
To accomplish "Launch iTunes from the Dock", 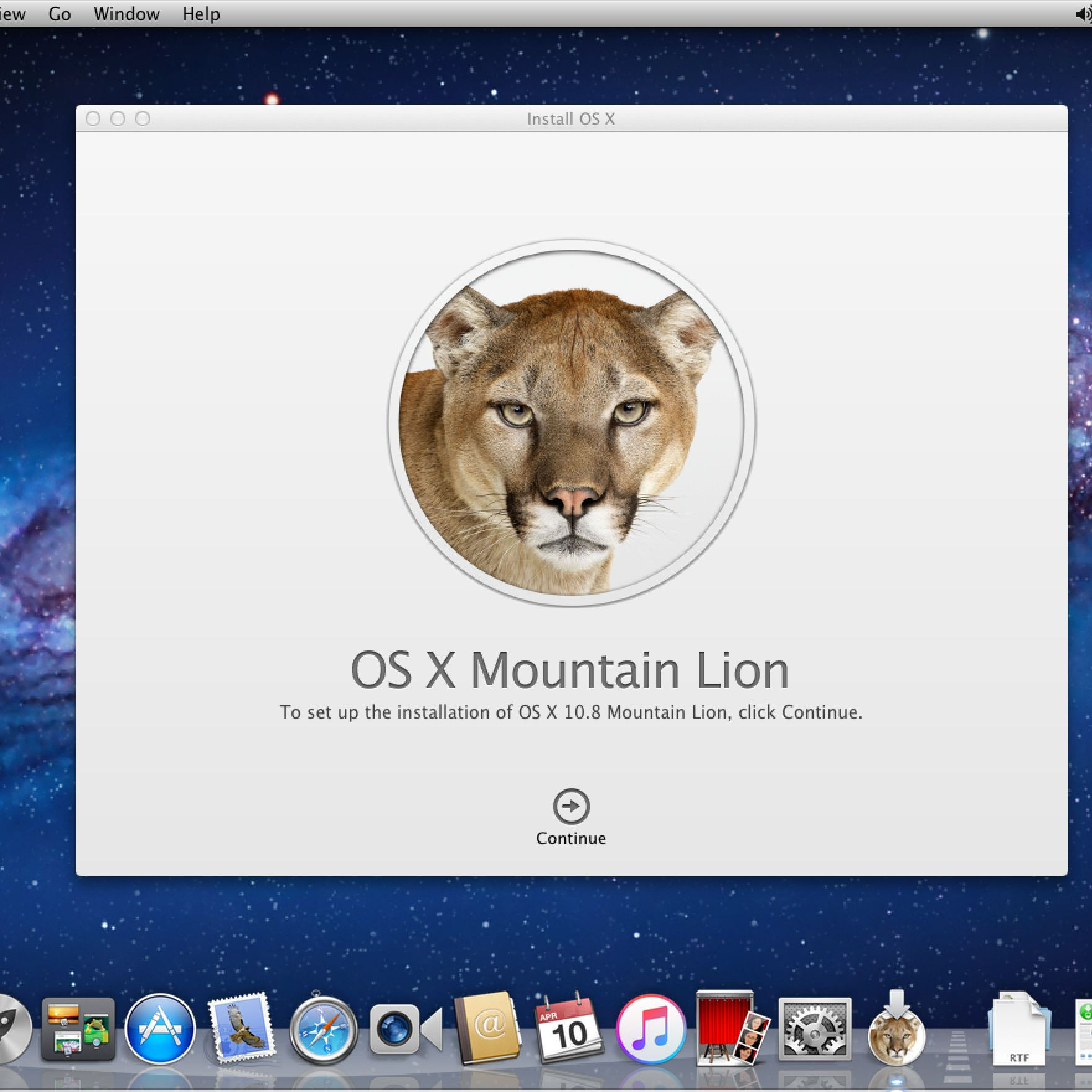I will point(651,1029).
